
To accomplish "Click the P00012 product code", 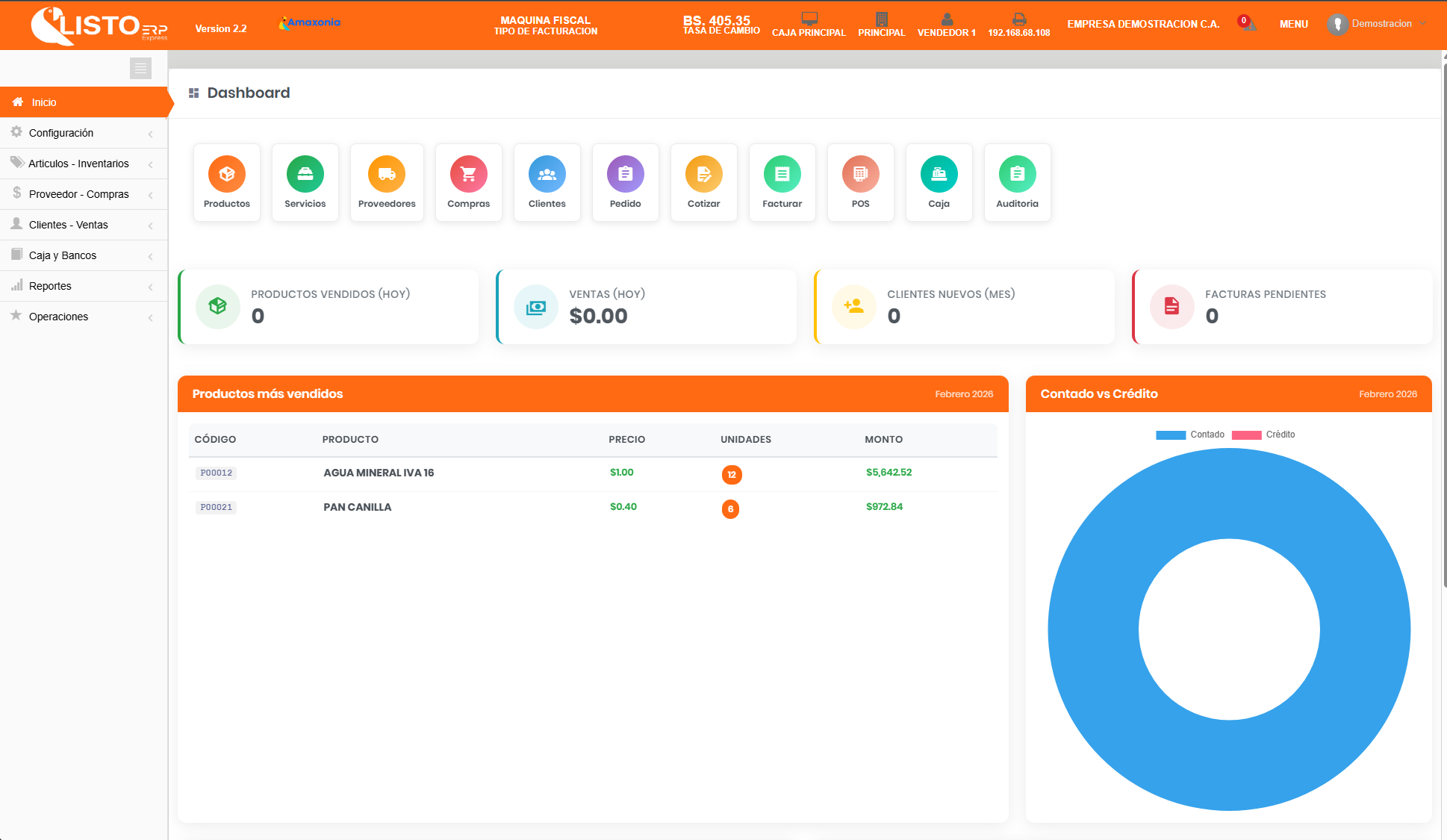I will pos(217,473).
